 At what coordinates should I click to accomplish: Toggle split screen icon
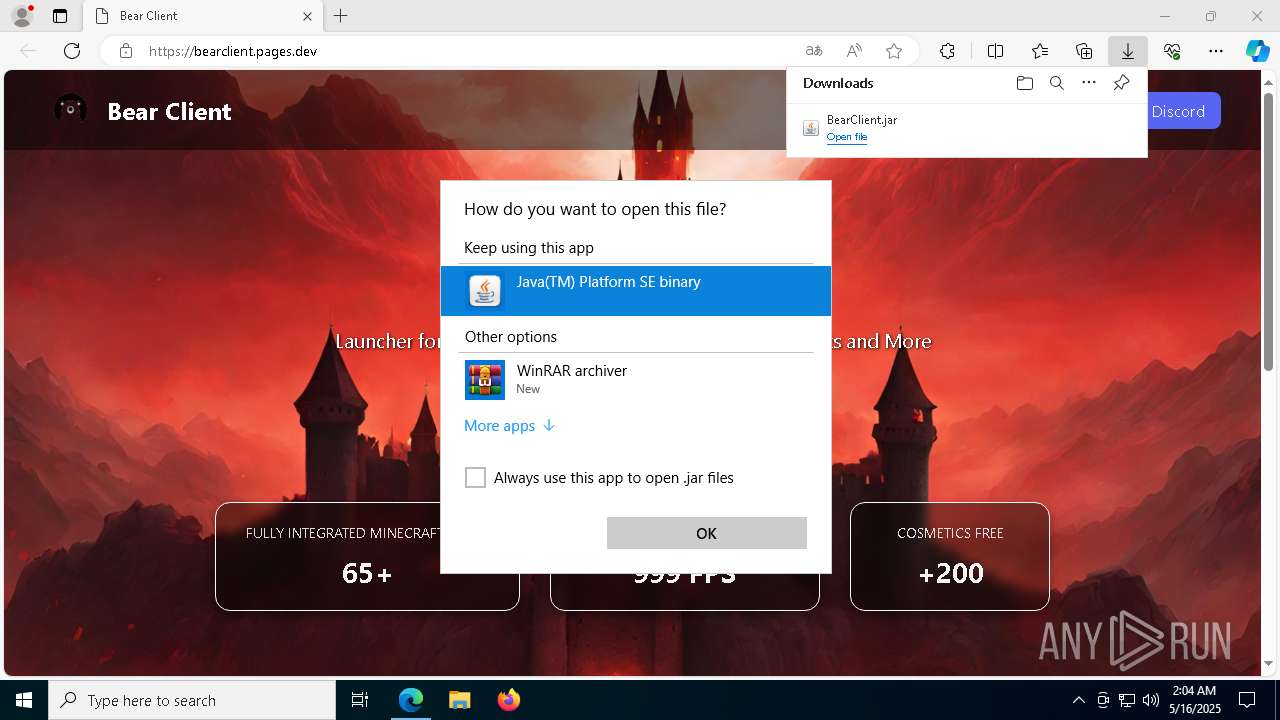(995, 51)
